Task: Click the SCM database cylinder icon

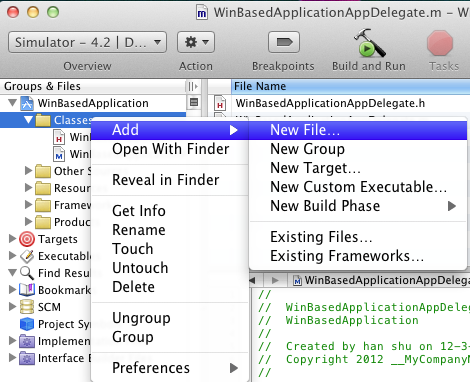Action: pos(27,307)
